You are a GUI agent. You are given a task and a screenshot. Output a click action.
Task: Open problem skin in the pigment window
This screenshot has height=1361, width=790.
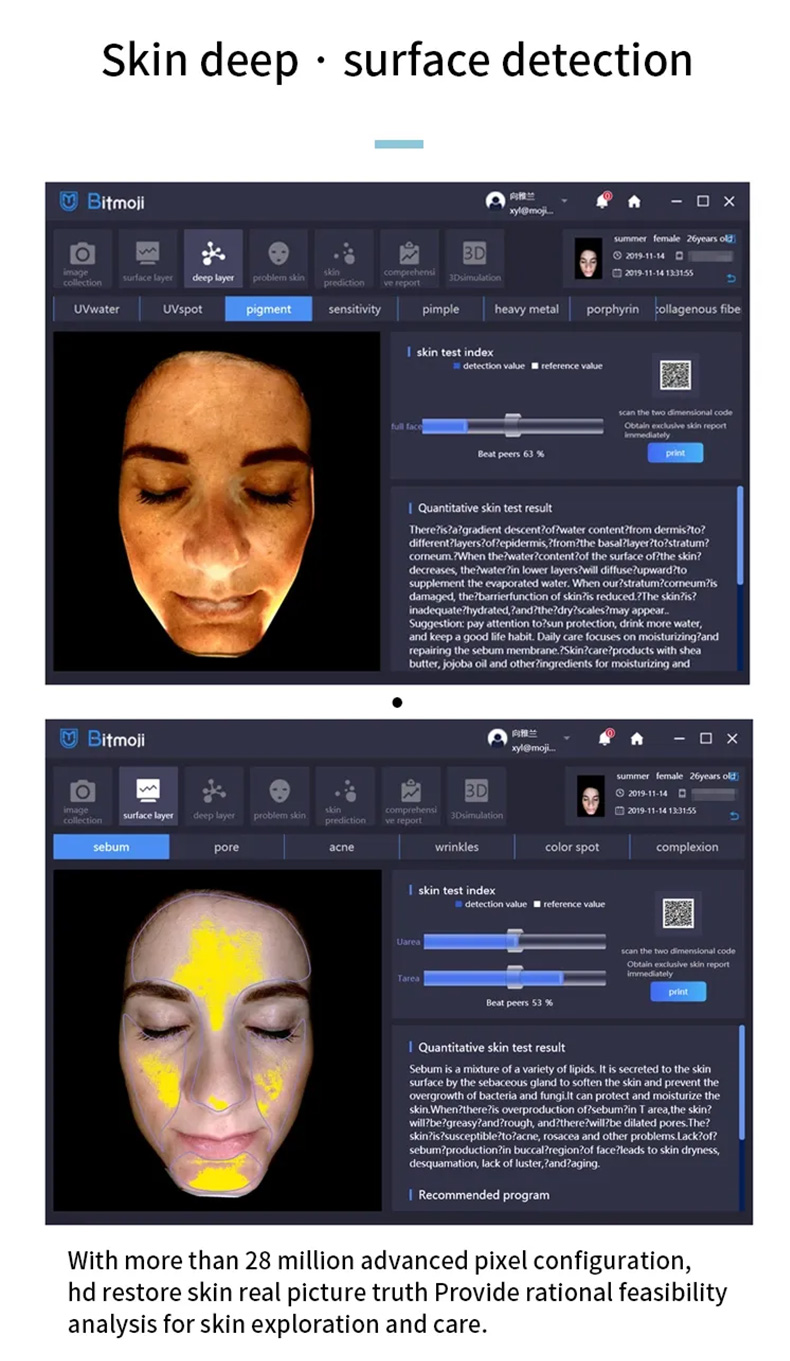[279, 261]
